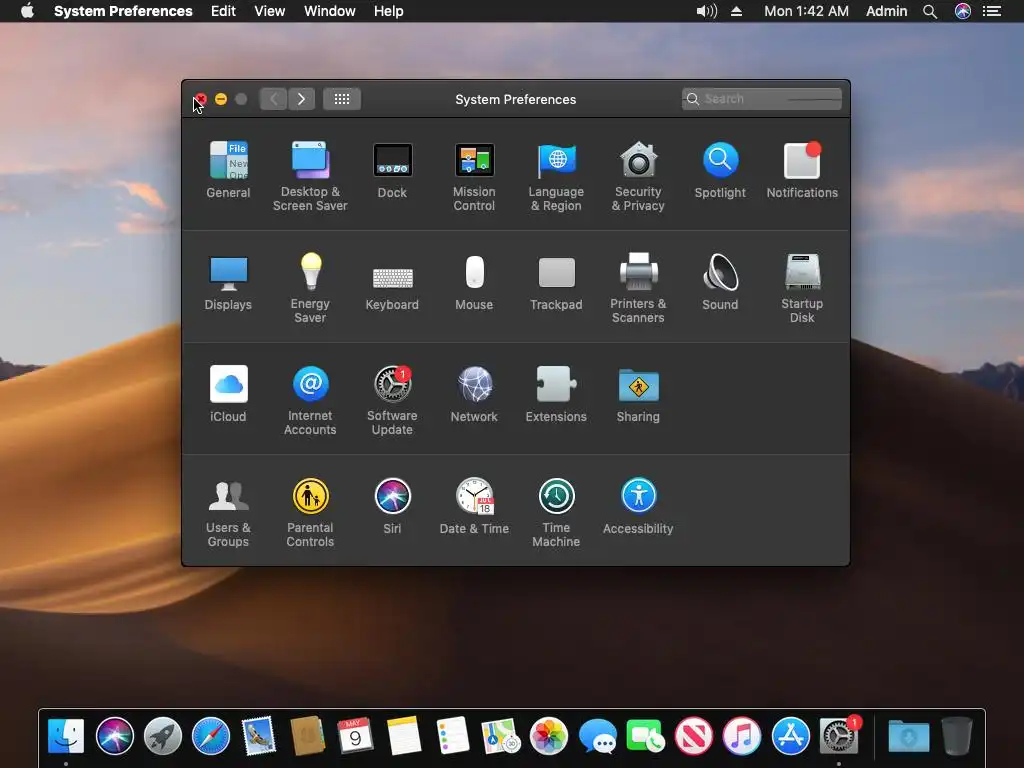Open iTunes from the Dock
The width and height of the screenshot is (1024, 768).
click(x=742, y=736)
